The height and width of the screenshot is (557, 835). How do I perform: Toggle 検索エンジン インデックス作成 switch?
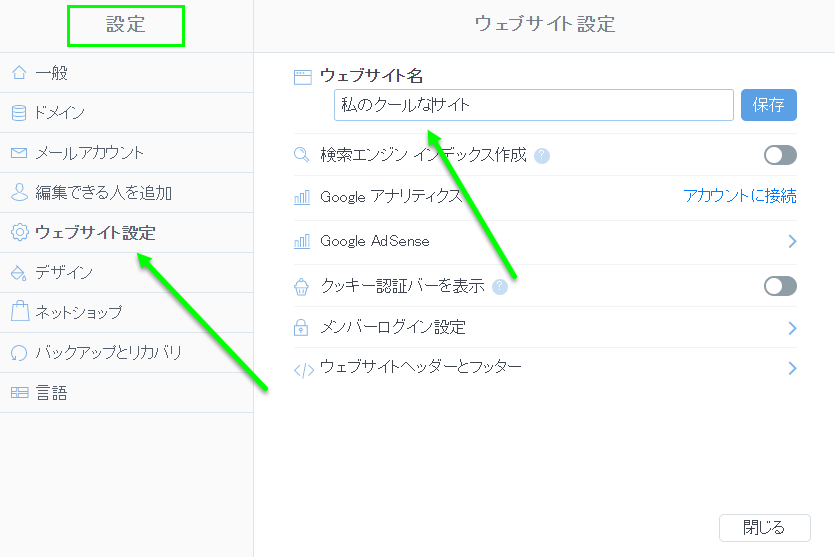click(x=780, y=155)
